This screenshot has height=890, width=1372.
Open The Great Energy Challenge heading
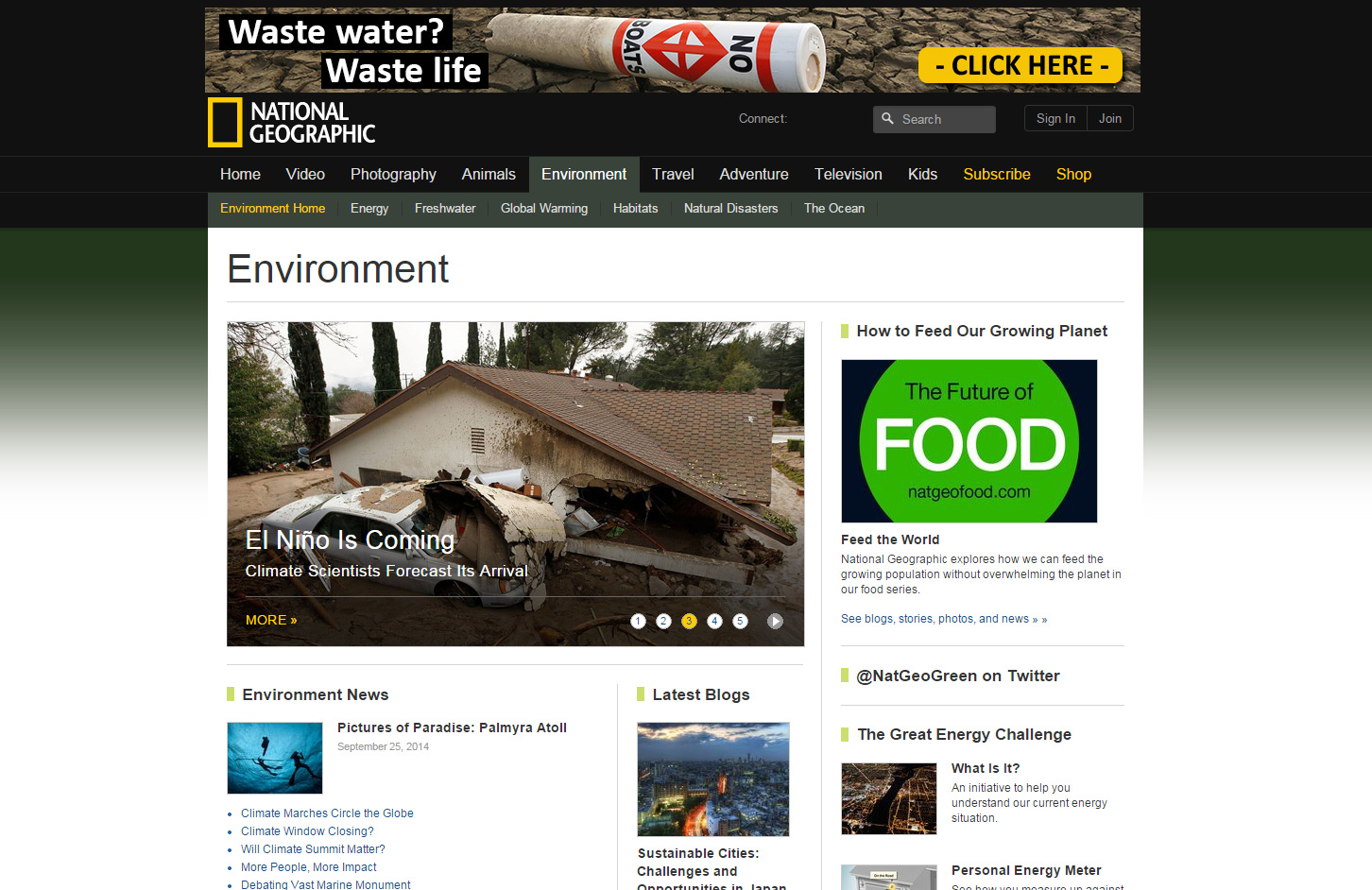click(x=965, y=734)
